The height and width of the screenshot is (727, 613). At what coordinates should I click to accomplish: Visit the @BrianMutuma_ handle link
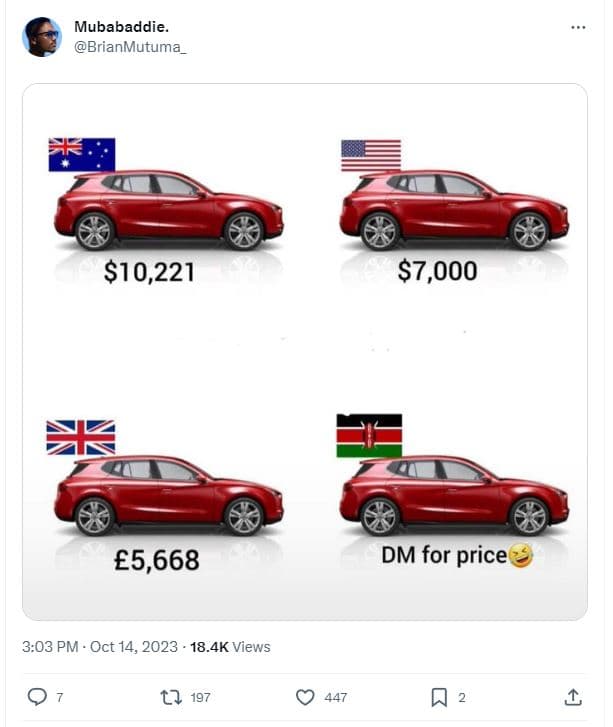(x=130, y=46)
